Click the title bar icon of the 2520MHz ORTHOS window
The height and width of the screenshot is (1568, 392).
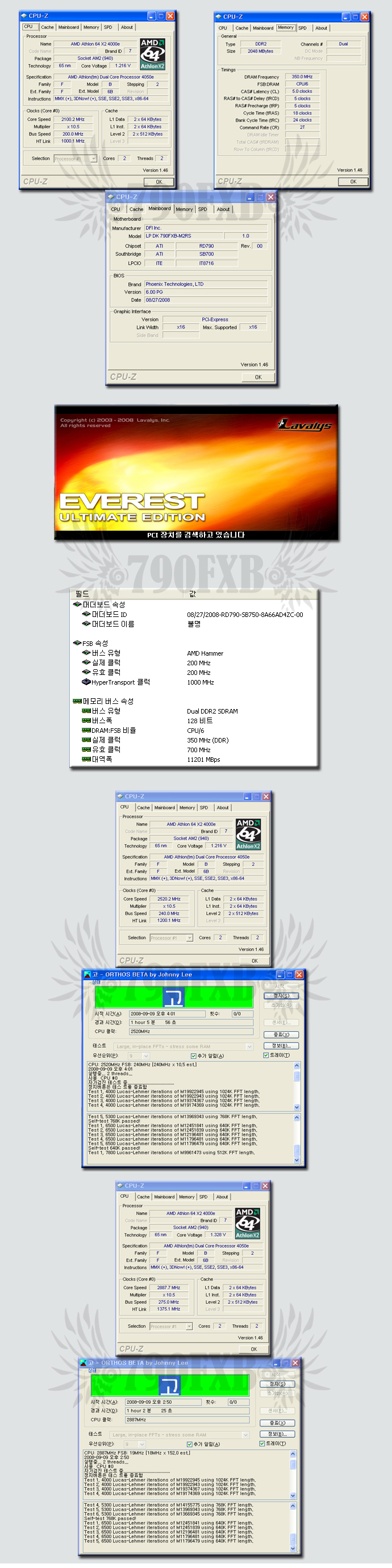coord(87,974)
